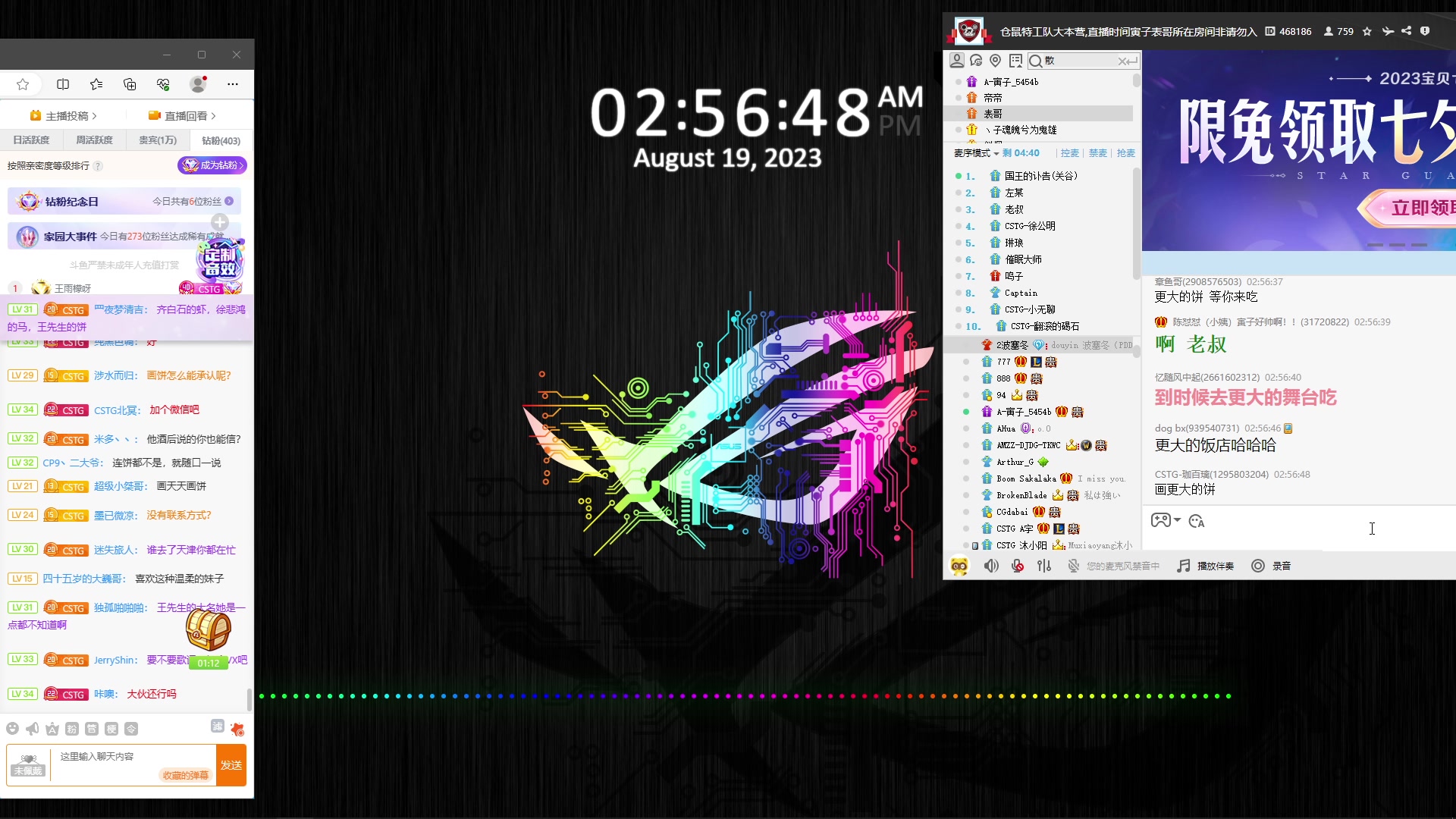Screen dimensions: 1456x819
Task: Click the YY mic queue list scrollbar
Action: tap(1136, 224)
